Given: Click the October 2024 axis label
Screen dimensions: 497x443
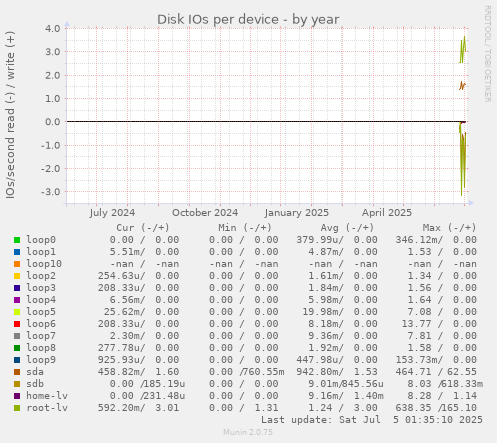Looking at the screenshot, I should point(205,213).
